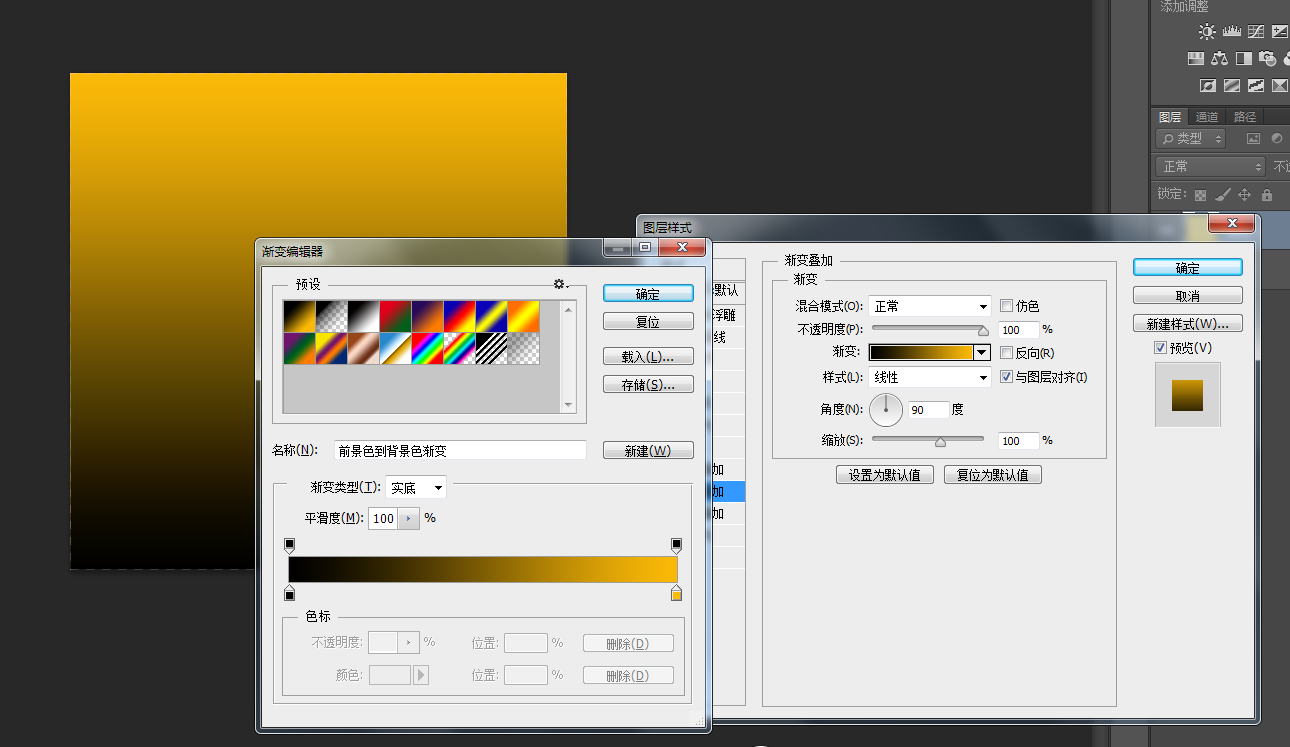This screenshot has width=1290, height=747.
Task: Open gradient picker arrow in Layer Style
Action: 982,353
